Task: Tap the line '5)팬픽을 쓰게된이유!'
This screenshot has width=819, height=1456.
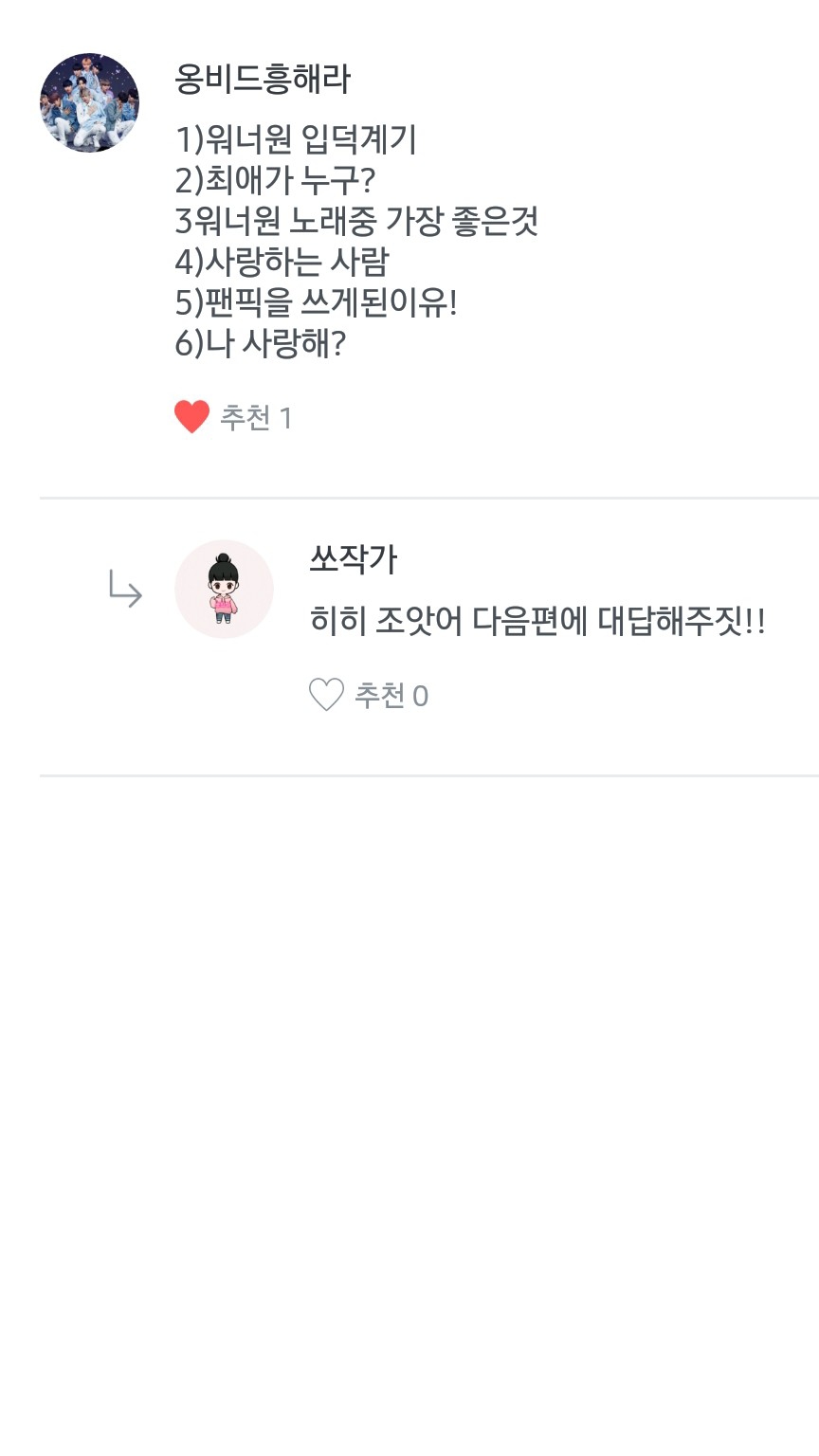Action: click(316, 303)
